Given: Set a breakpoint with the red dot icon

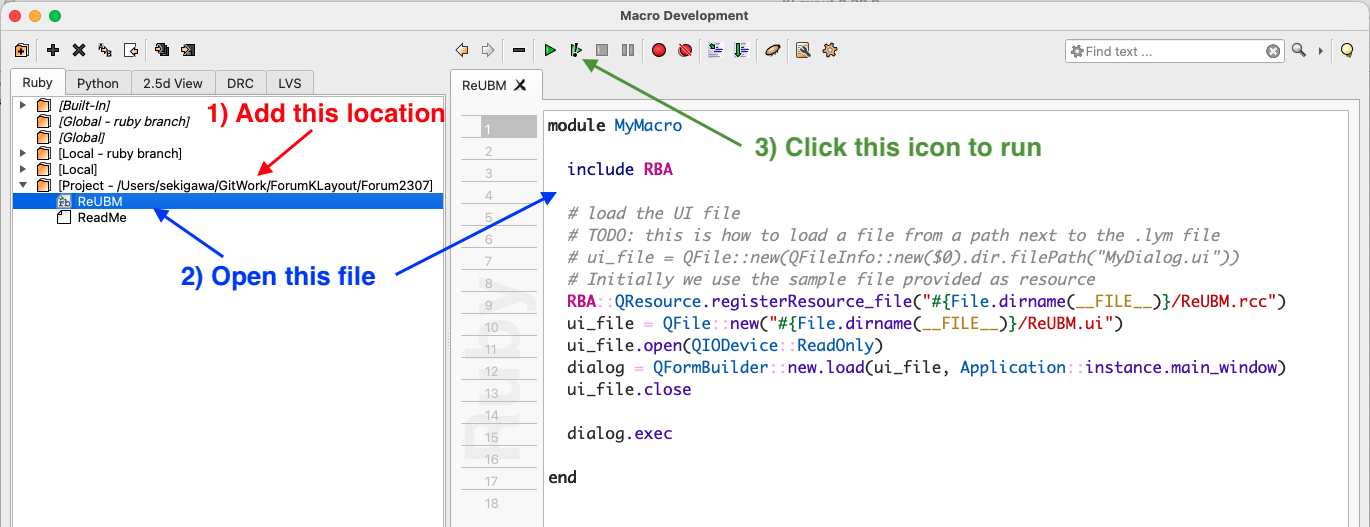Looking at the screenshot, I should (659, 50).
